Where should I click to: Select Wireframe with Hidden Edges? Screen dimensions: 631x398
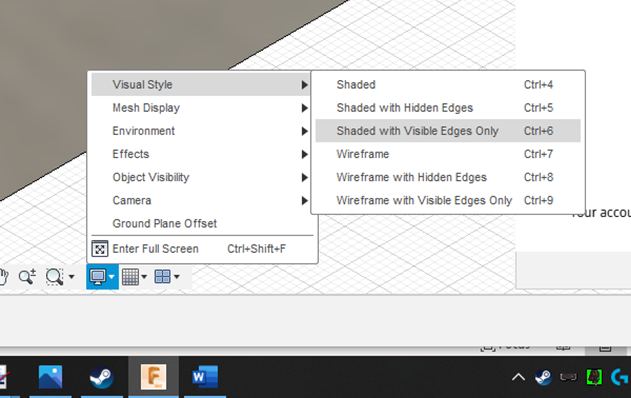coord(448,177)
